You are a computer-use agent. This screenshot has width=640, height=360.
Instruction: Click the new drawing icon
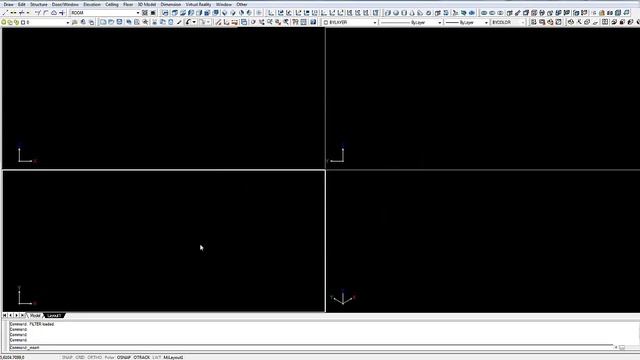click(x=103, y=22)
